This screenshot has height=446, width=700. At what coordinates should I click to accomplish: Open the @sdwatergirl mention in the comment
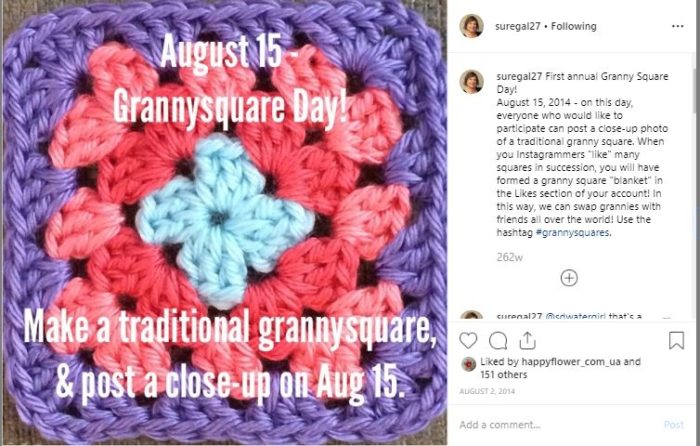575,316
